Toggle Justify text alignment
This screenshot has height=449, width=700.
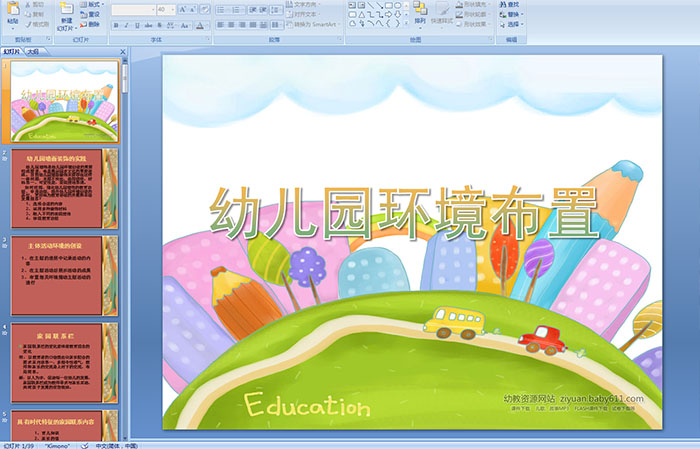click(253, 25)
